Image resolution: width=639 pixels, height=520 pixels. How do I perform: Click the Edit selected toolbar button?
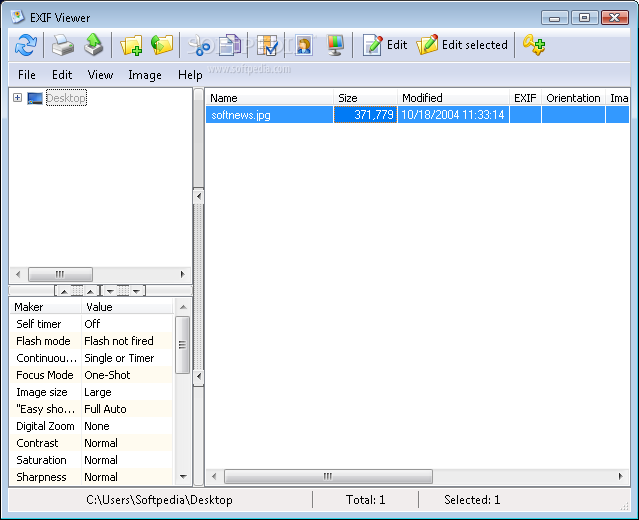462,45
